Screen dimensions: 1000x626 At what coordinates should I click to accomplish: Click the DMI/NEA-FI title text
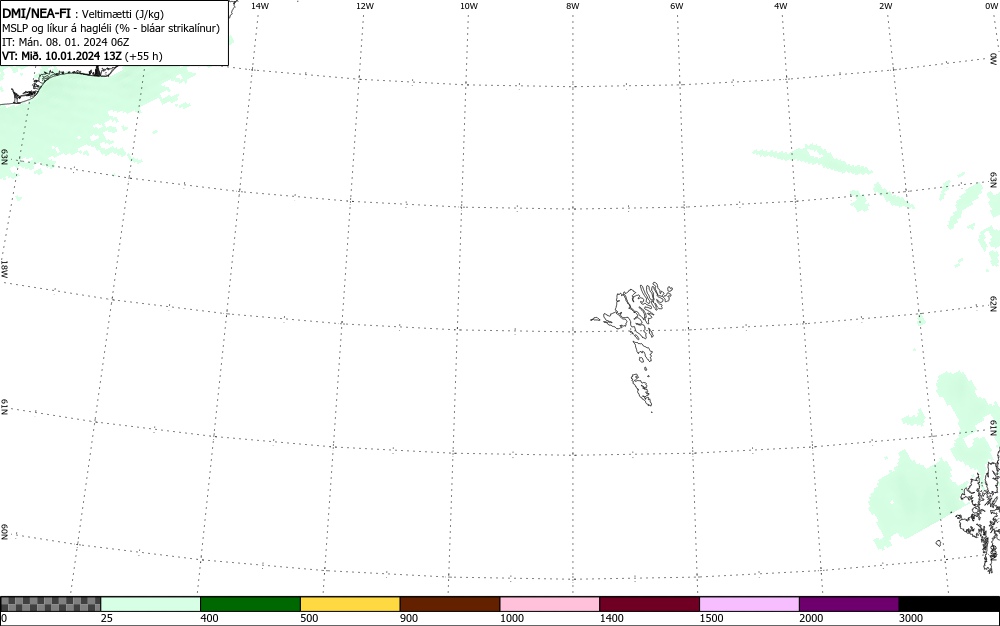[36, 13]
